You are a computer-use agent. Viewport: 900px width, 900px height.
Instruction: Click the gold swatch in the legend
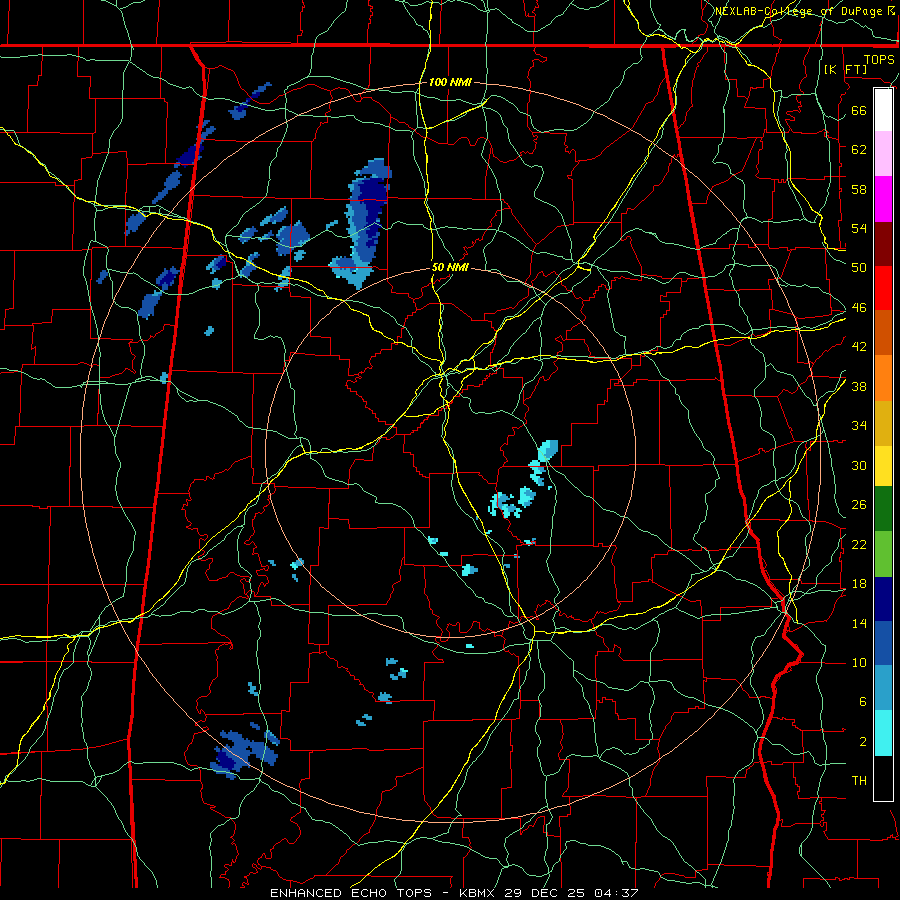(x=883, y=423)
